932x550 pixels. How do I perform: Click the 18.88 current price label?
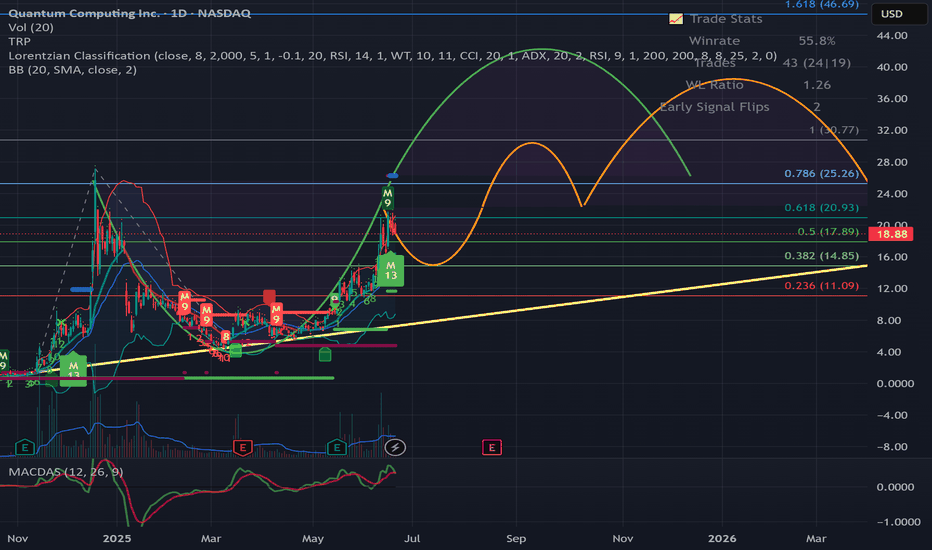[x=892, y=234]
